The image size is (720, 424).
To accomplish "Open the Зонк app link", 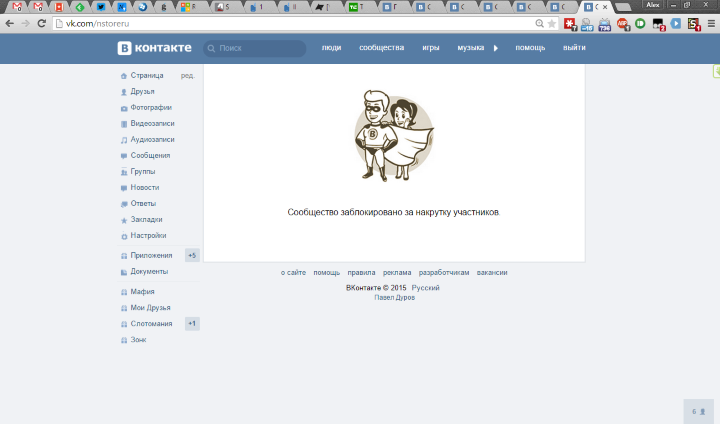I will [138, 340].
